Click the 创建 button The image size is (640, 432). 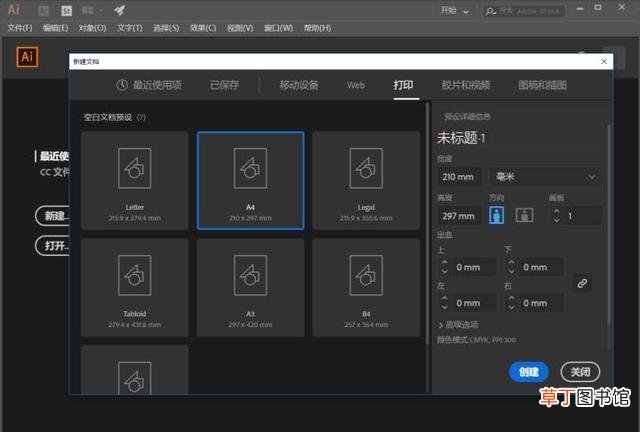click(529, 372)
